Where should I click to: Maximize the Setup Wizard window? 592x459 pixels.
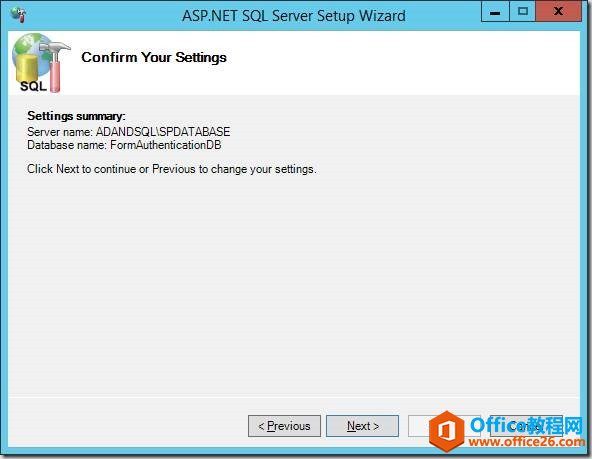pos(522,12)
